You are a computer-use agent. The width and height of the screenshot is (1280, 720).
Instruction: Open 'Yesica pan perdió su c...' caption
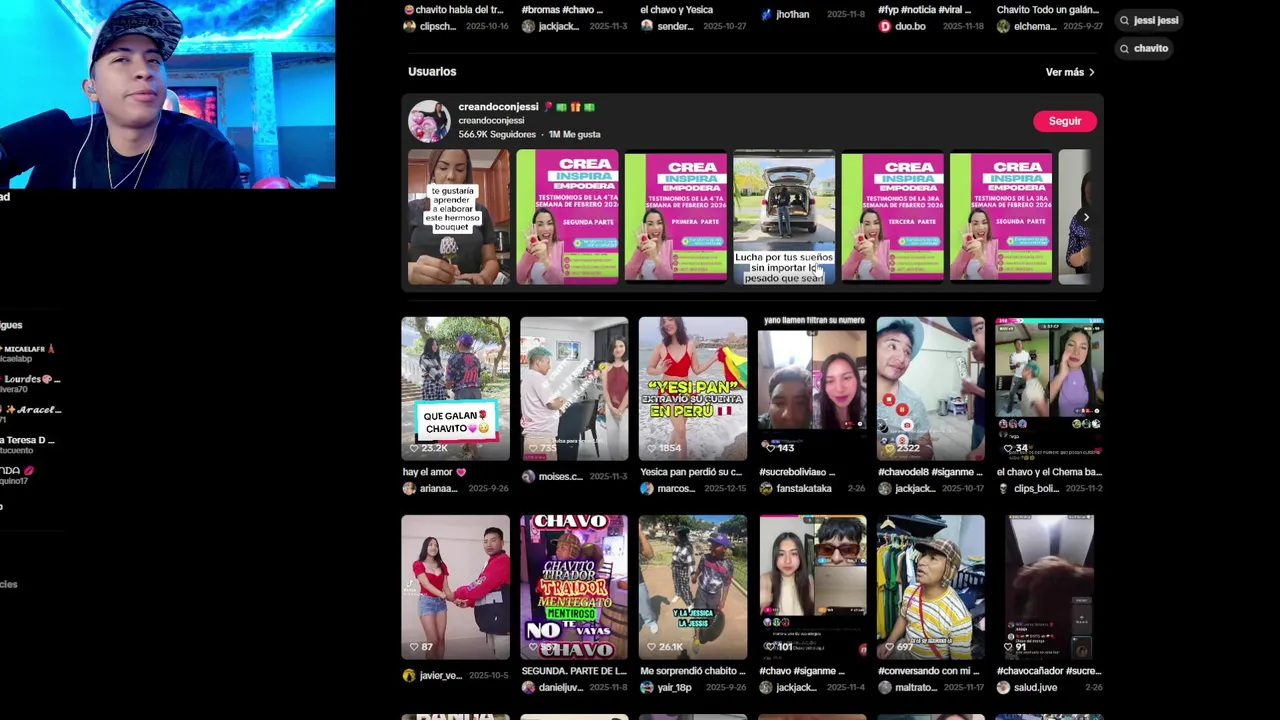point(691,472)
